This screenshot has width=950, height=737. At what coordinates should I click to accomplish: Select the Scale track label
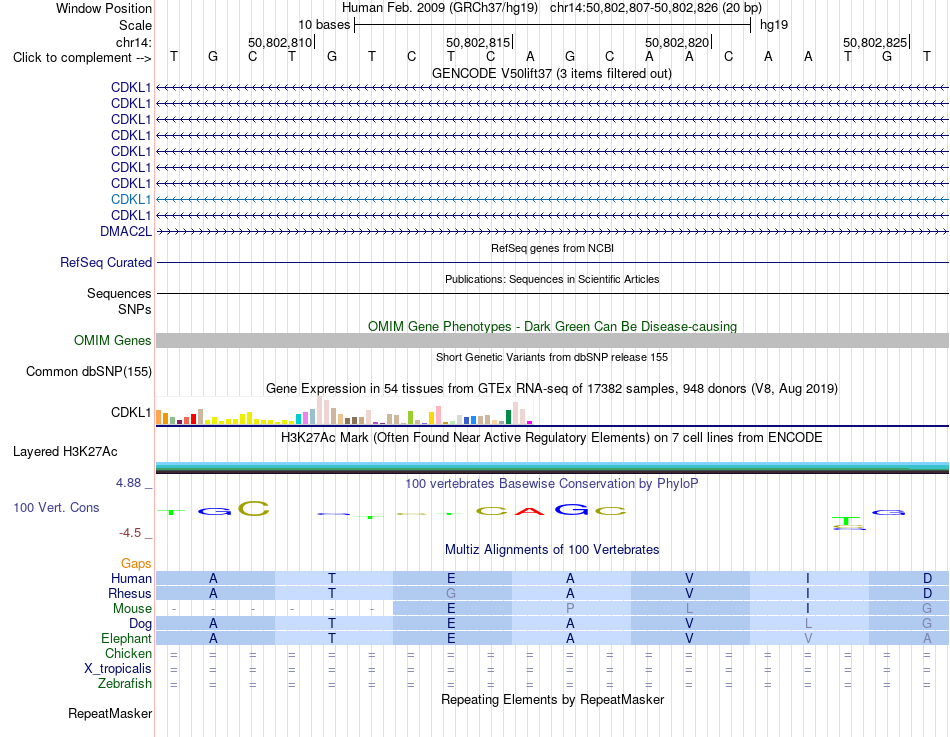[x=135, y=25]
